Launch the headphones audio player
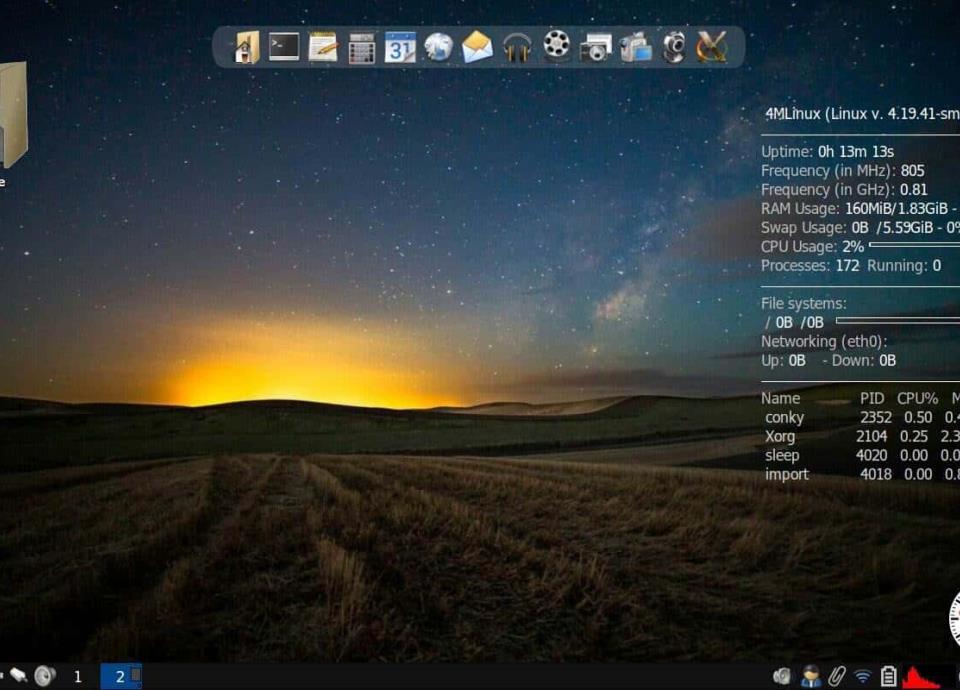The image size is (960, 690). 517,47
